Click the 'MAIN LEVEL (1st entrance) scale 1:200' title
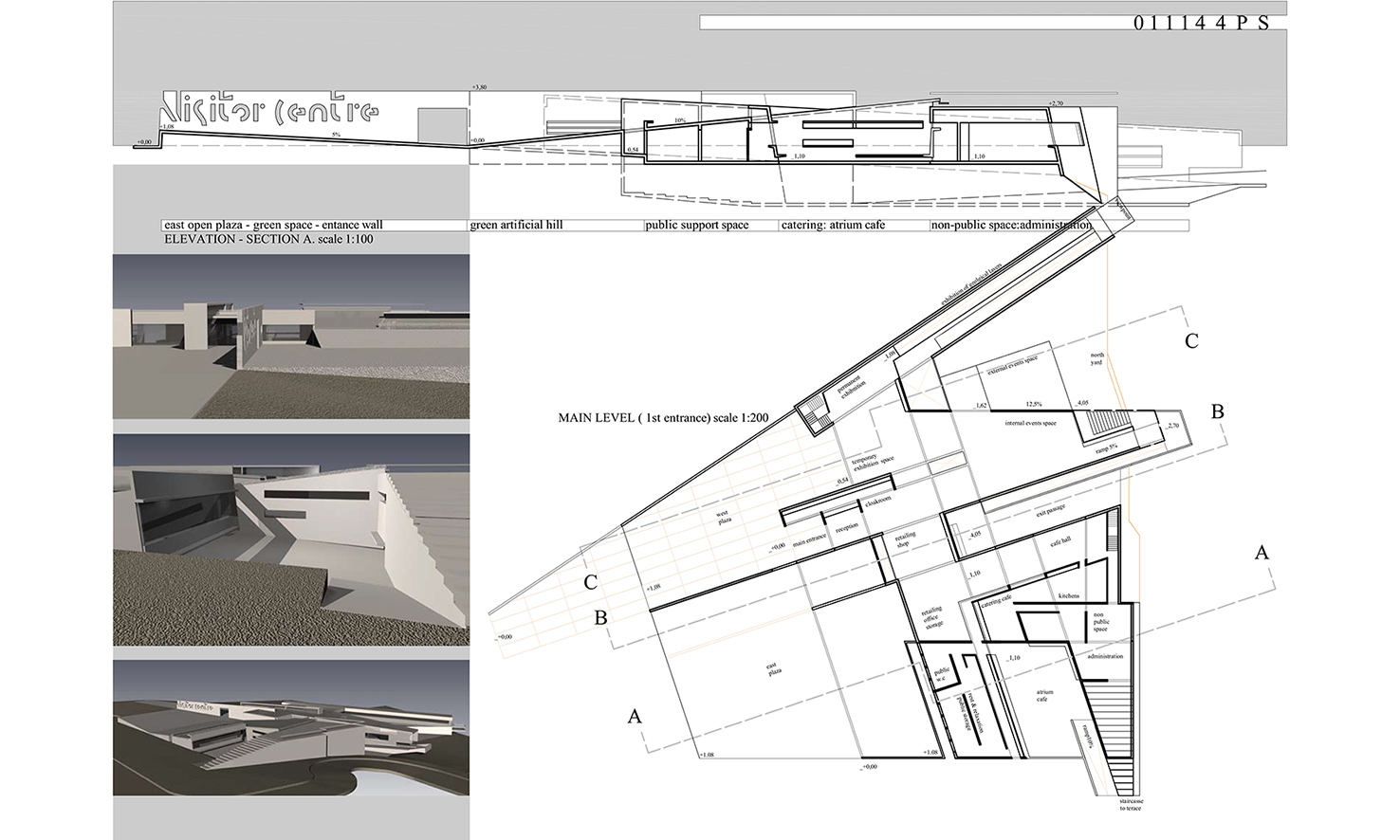The height and width of the screenshot is (840, 1400). tap(663, 418)
